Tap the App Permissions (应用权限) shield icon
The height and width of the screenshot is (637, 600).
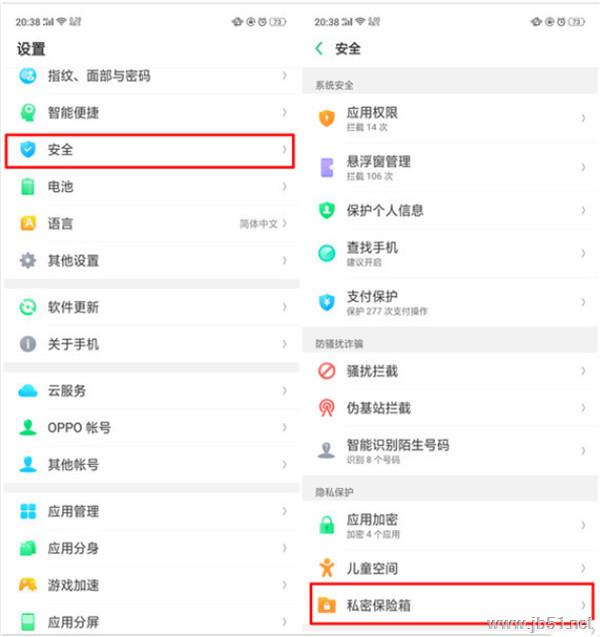326,119
